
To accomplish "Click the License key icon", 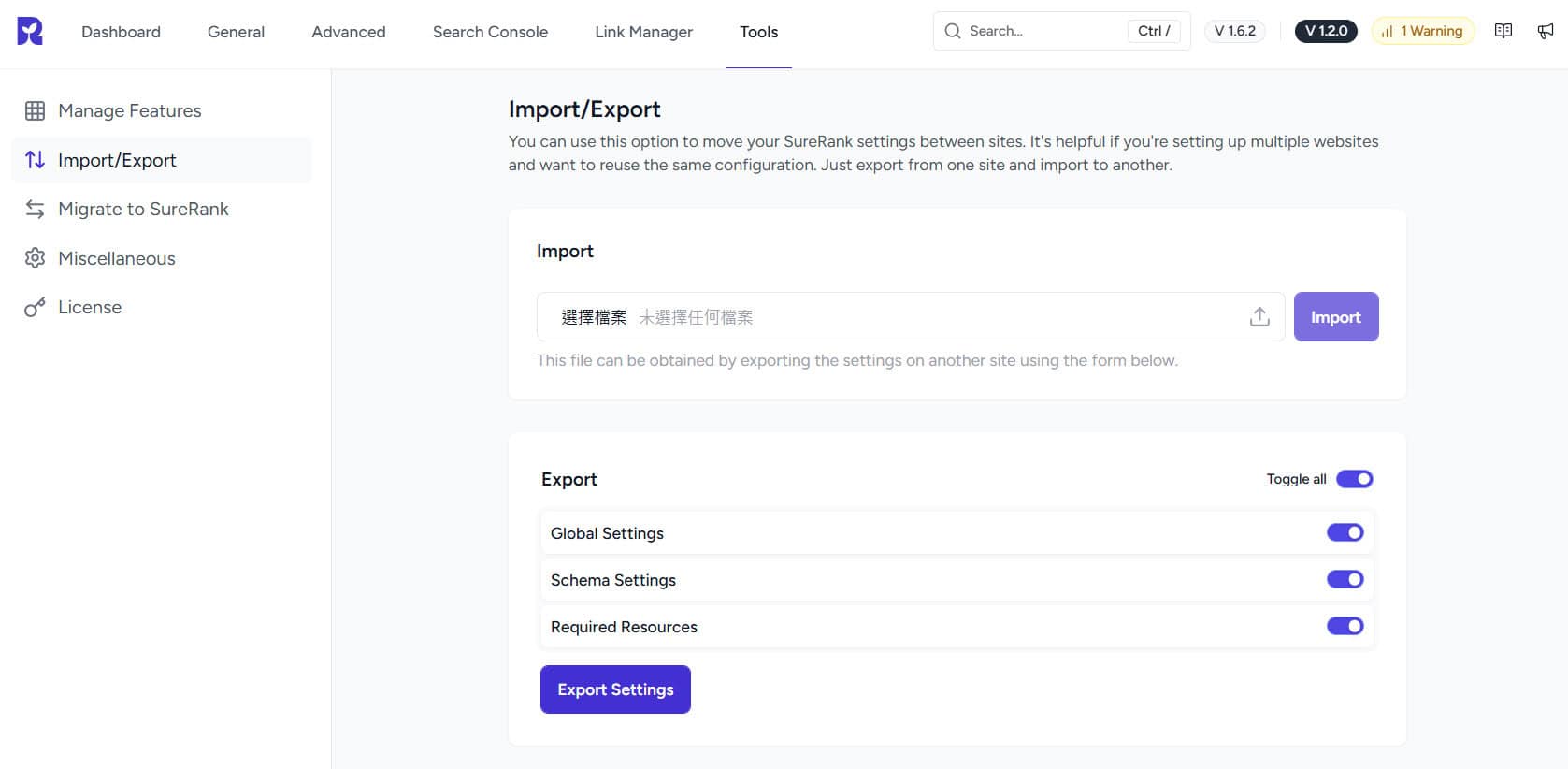I will 35,307.
